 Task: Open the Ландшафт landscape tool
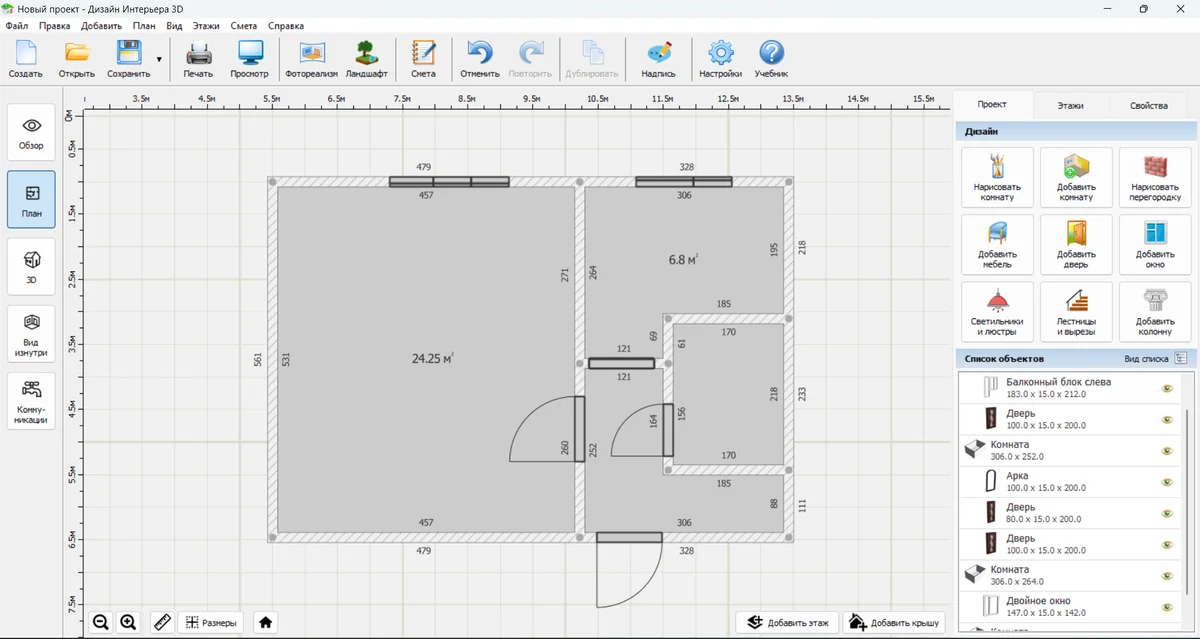point(367,59)
